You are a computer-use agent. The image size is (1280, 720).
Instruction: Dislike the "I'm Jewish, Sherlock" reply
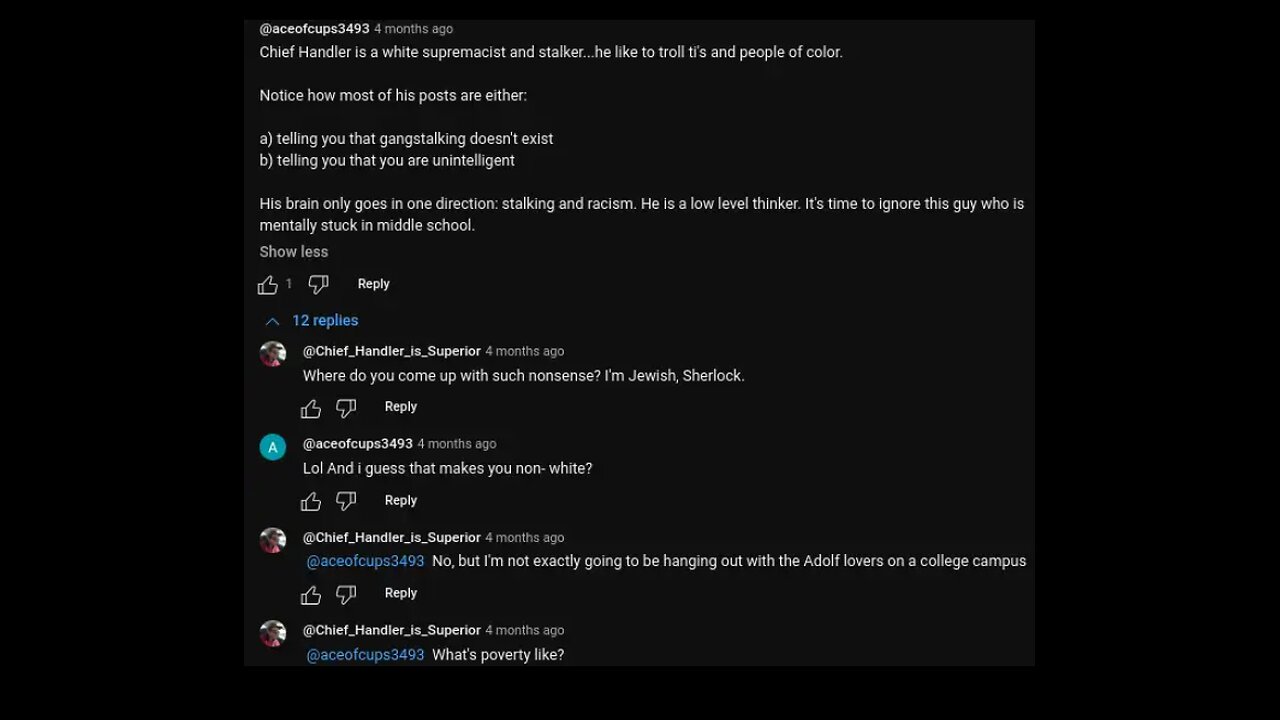(x=346, y=408)
